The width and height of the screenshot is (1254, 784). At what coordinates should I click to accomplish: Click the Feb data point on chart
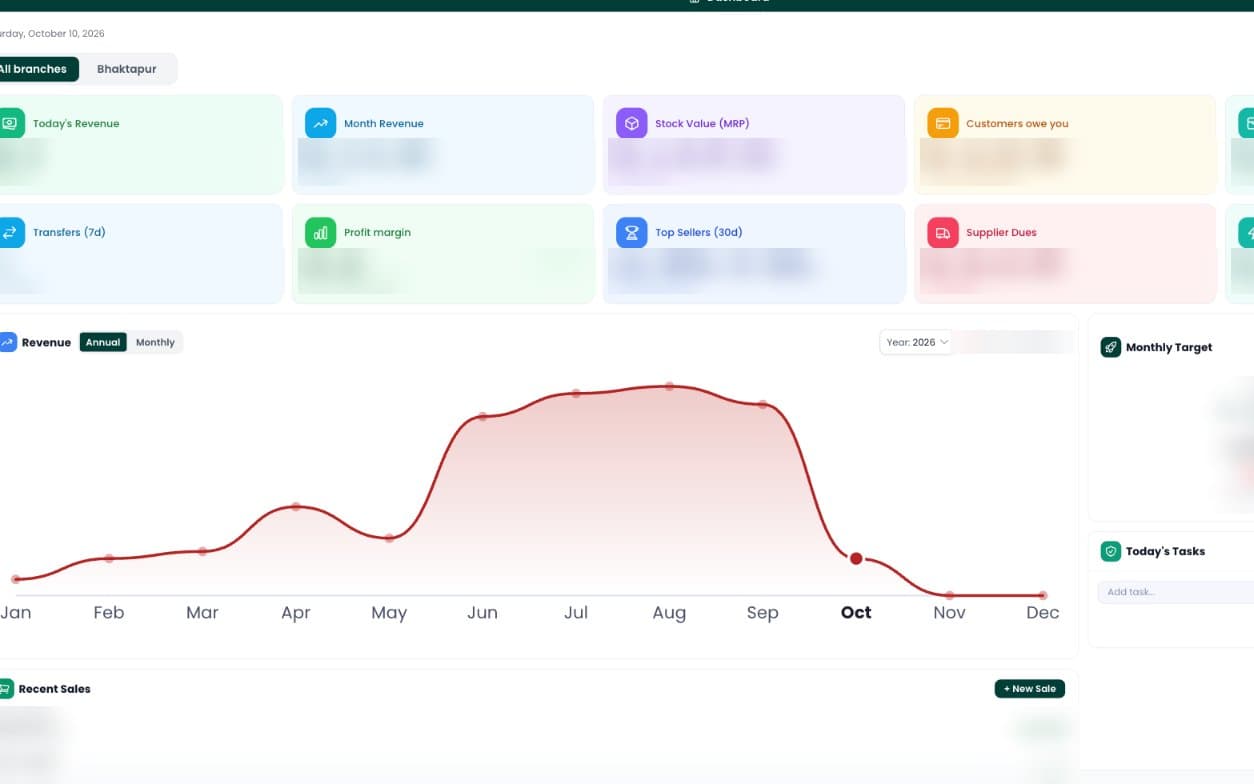(109, 558)
